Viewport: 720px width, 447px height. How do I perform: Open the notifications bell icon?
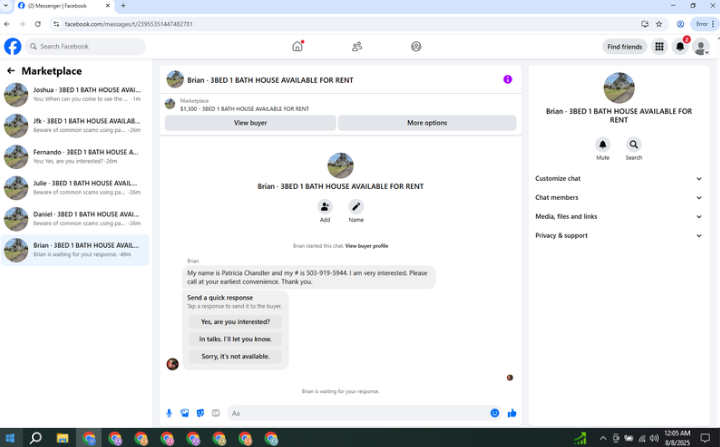[x=680, y=46]
